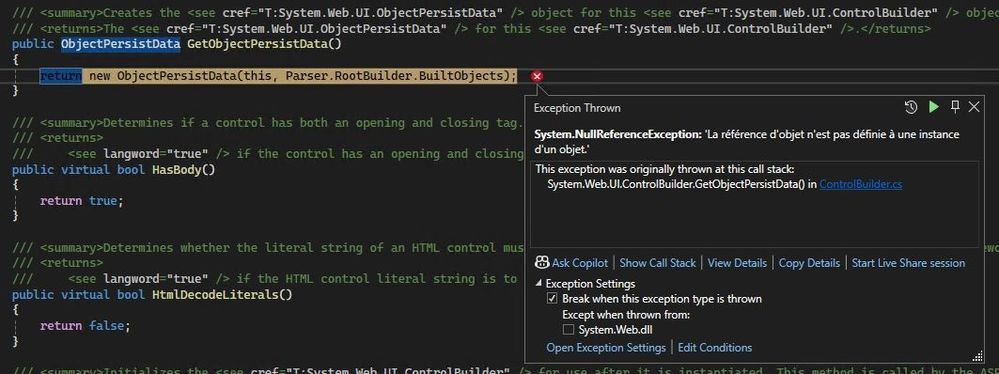999x374 pixels.
Task: Click the highlighted ObjectPersistData return type
Action: (120, 43)
